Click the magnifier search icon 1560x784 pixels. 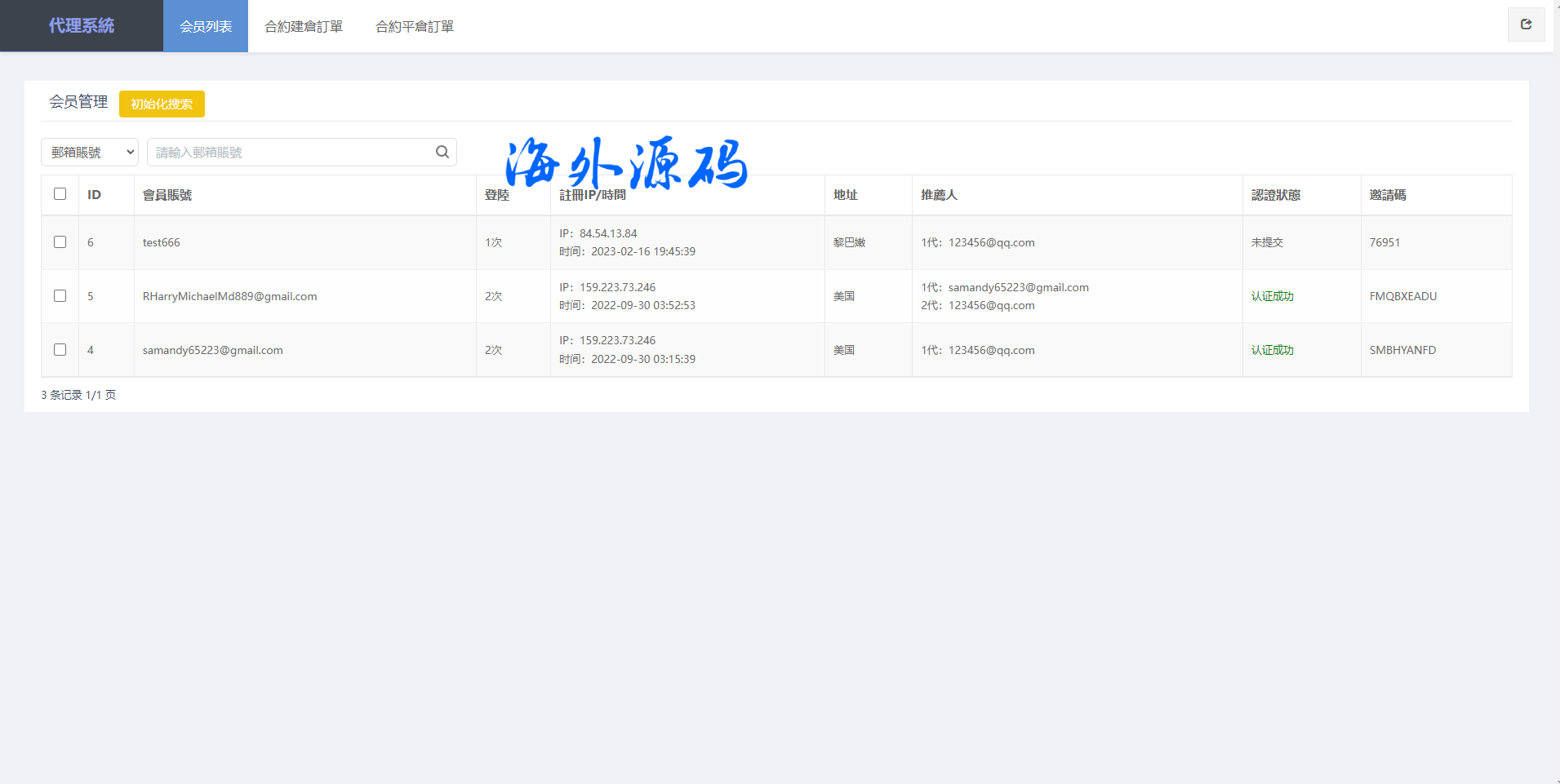[442, 152]
